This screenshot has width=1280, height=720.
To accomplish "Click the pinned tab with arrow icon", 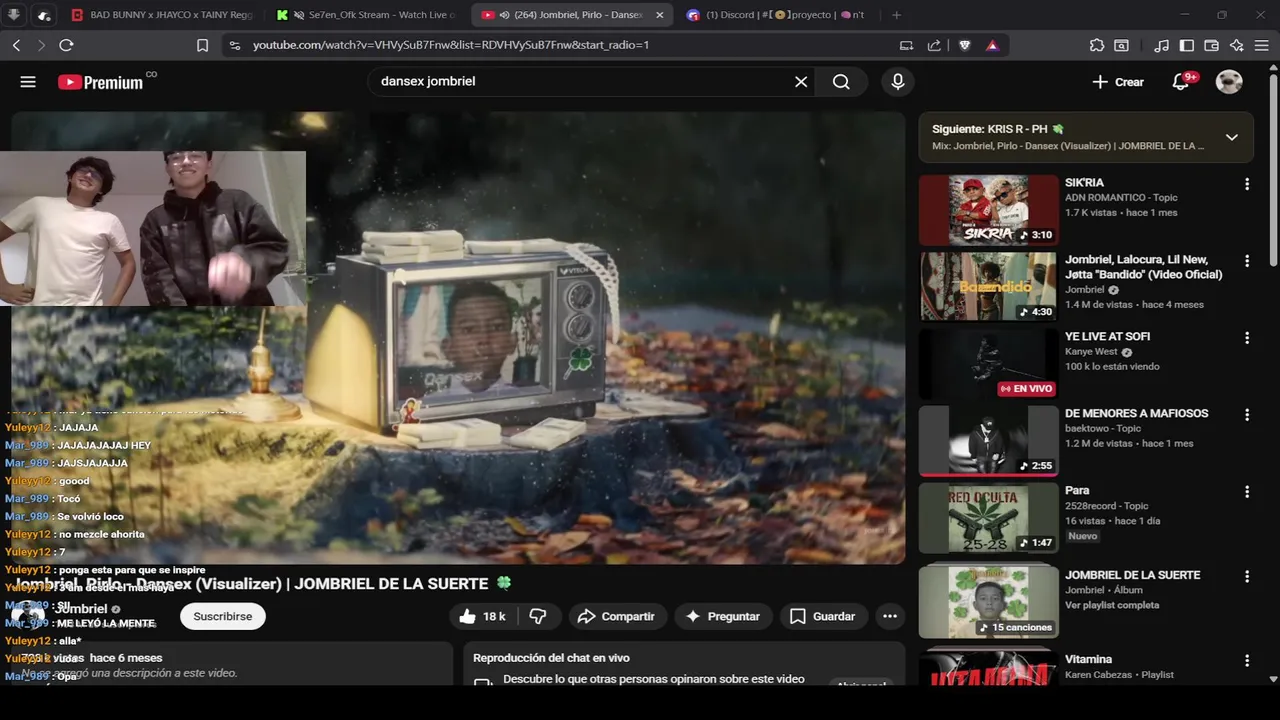I will [14, 15].
